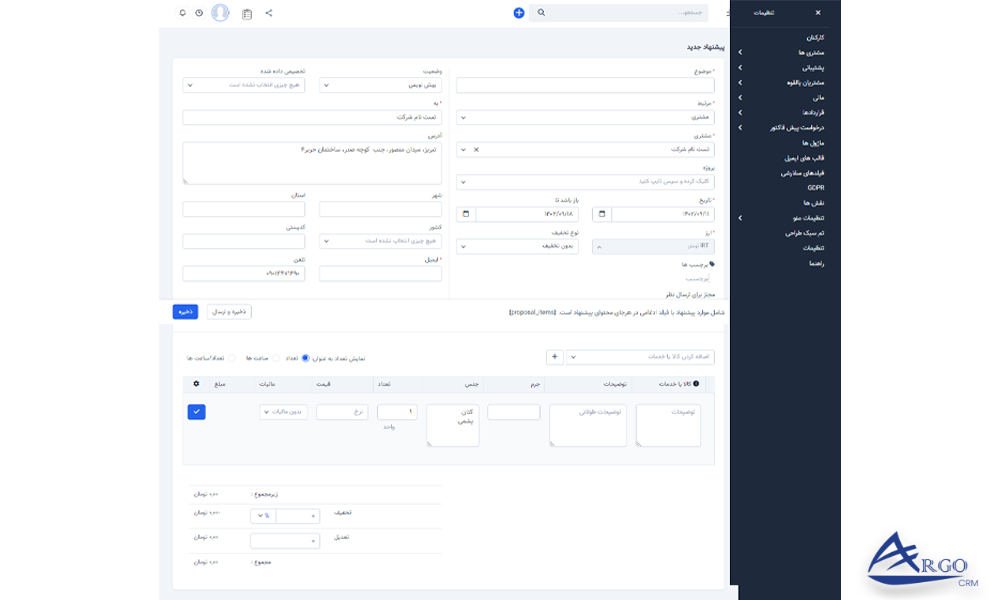Click the blue plus quick-create icon
The image size is (1000, 600).
tap(518, 12)
